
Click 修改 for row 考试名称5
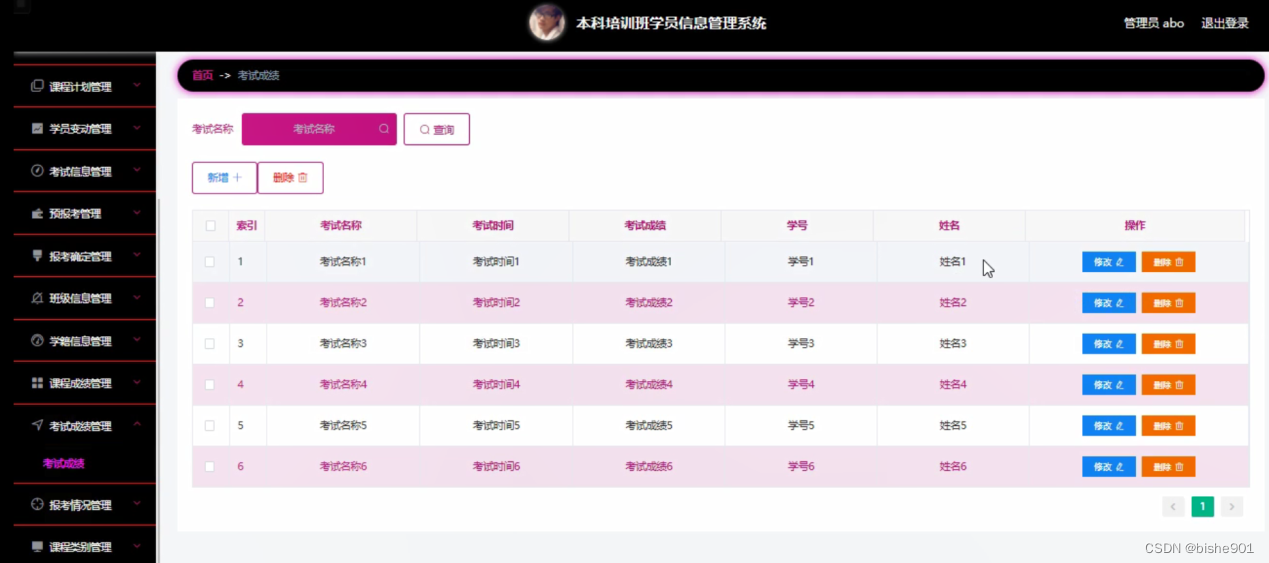(x=1109, y=426)
